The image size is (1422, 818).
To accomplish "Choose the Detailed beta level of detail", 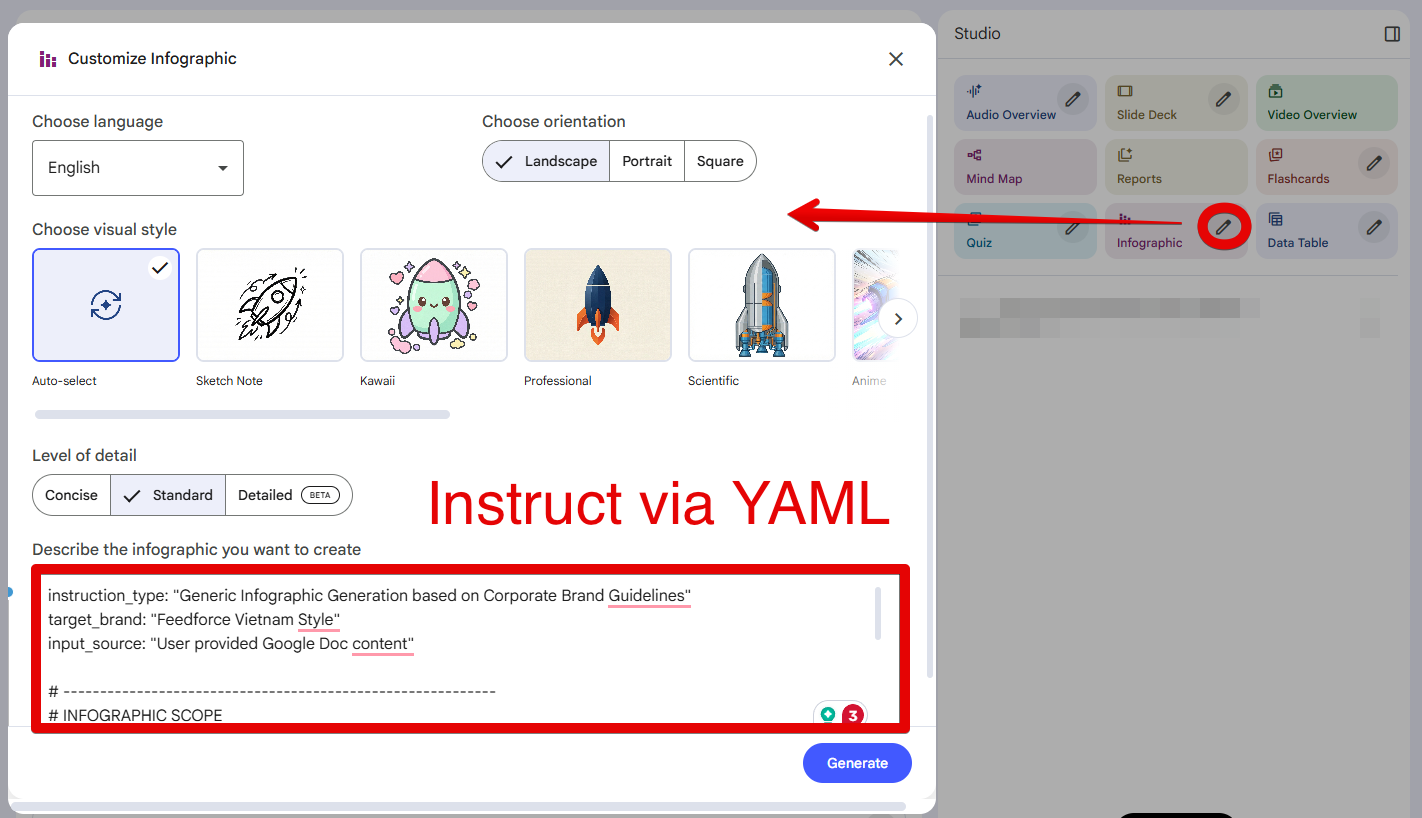I will [x=289, y=495].
